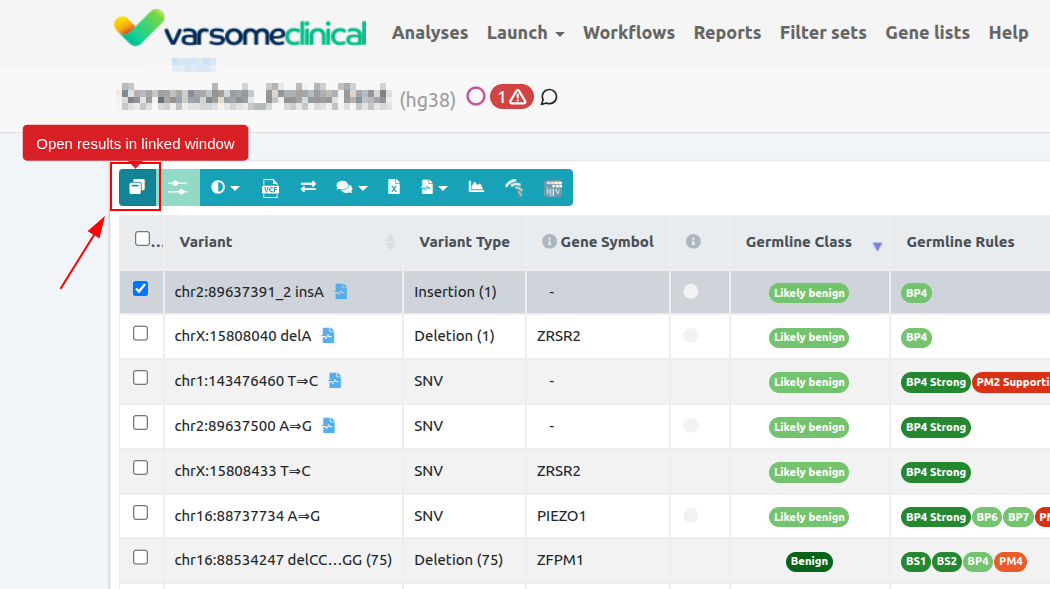1050x589 pixels.
Task: Launch the IGV viewer icon
Action: [x=552, y=187]
